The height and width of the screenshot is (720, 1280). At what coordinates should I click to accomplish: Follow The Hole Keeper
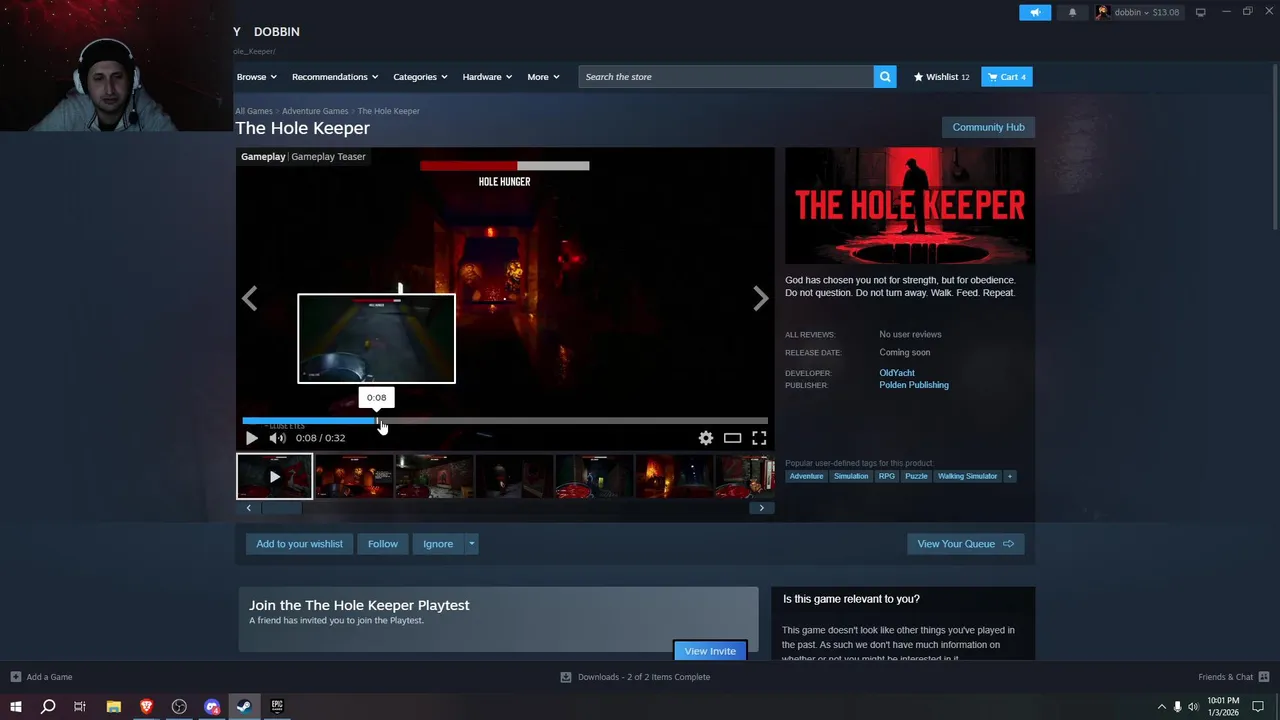coord(383,544)
